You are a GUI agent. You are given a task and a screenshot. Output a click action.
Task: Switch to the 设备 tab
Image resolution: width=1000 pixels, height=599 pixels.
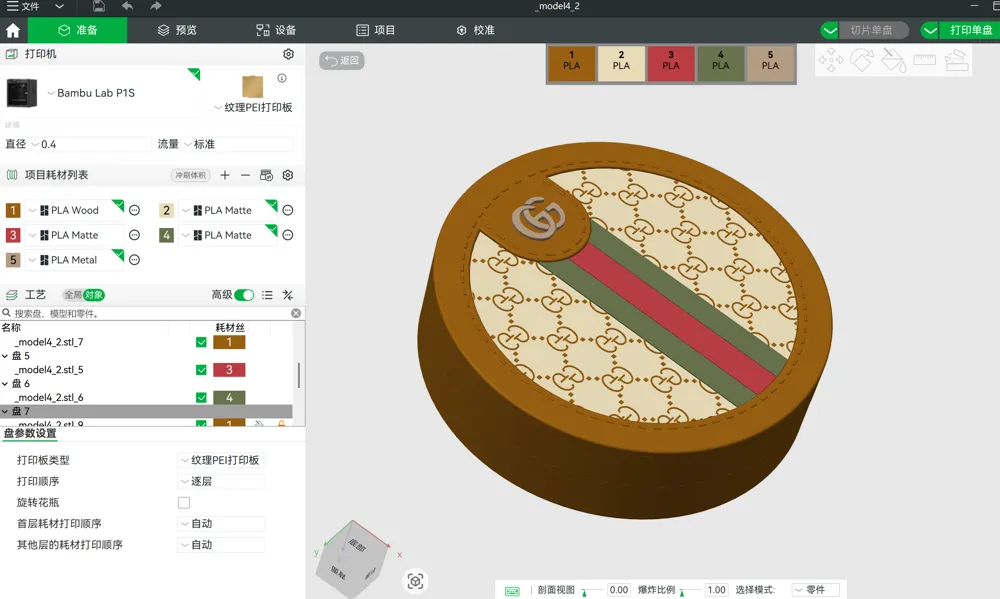tap(276, 30)
